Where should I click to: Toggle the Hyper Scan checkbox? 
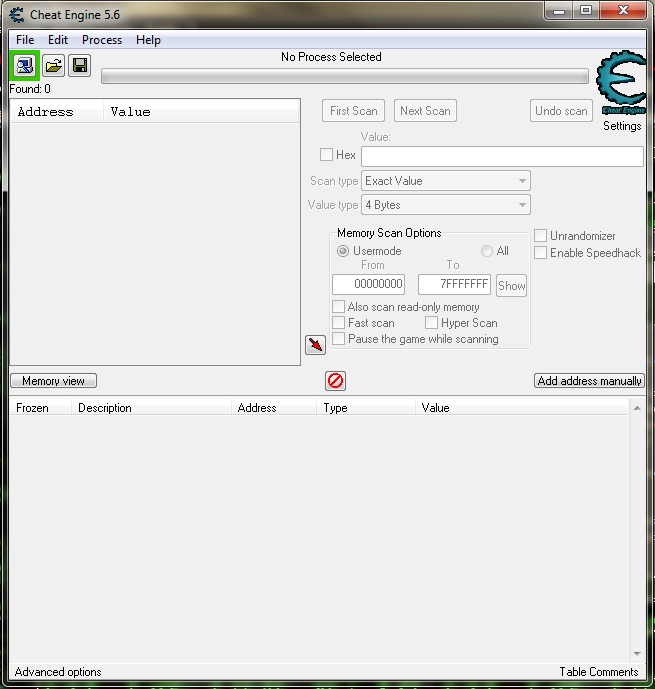pos(431,323)
